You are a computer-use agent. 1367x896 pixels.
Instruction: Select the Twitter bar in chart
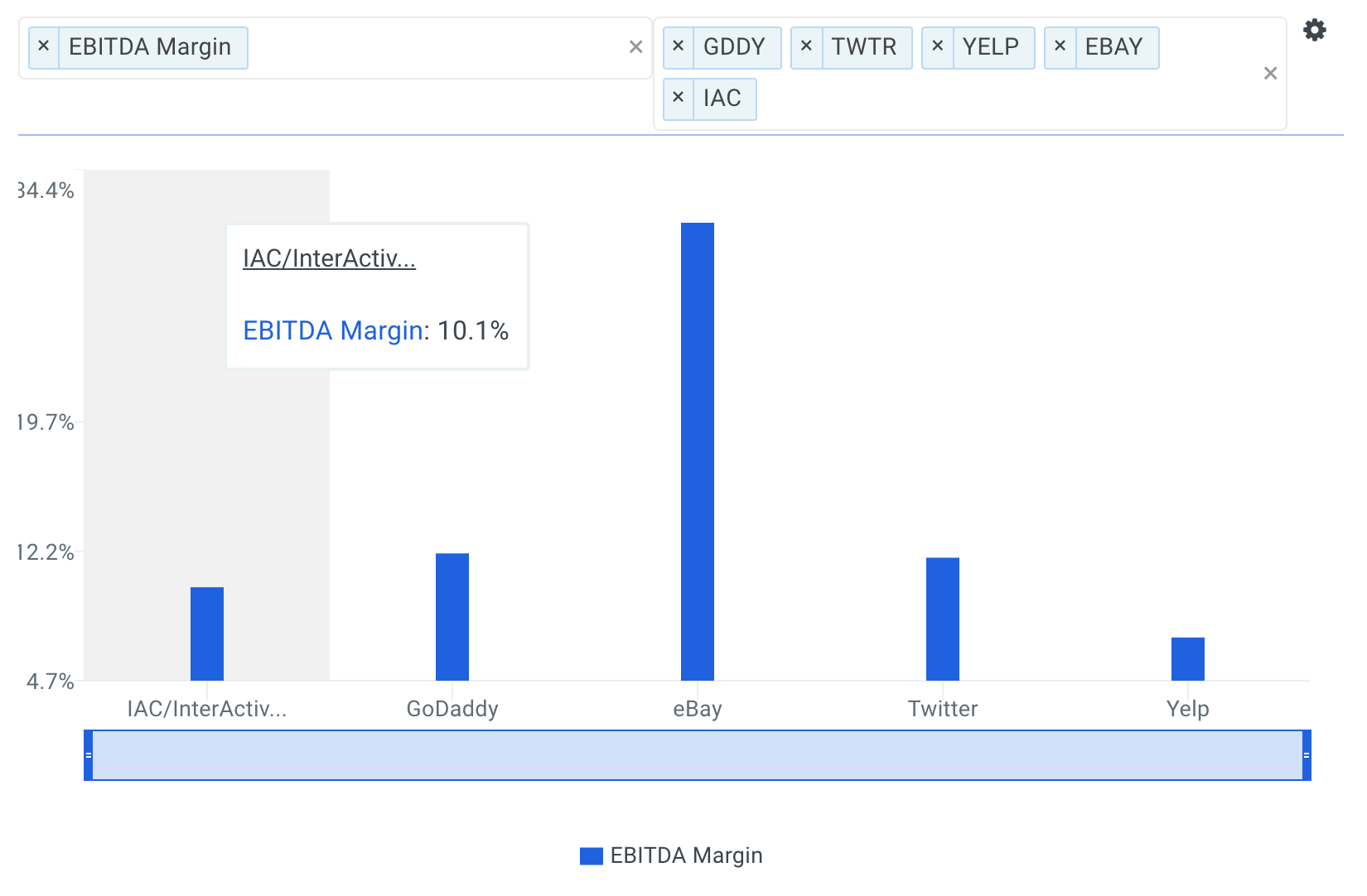[943, 619]
